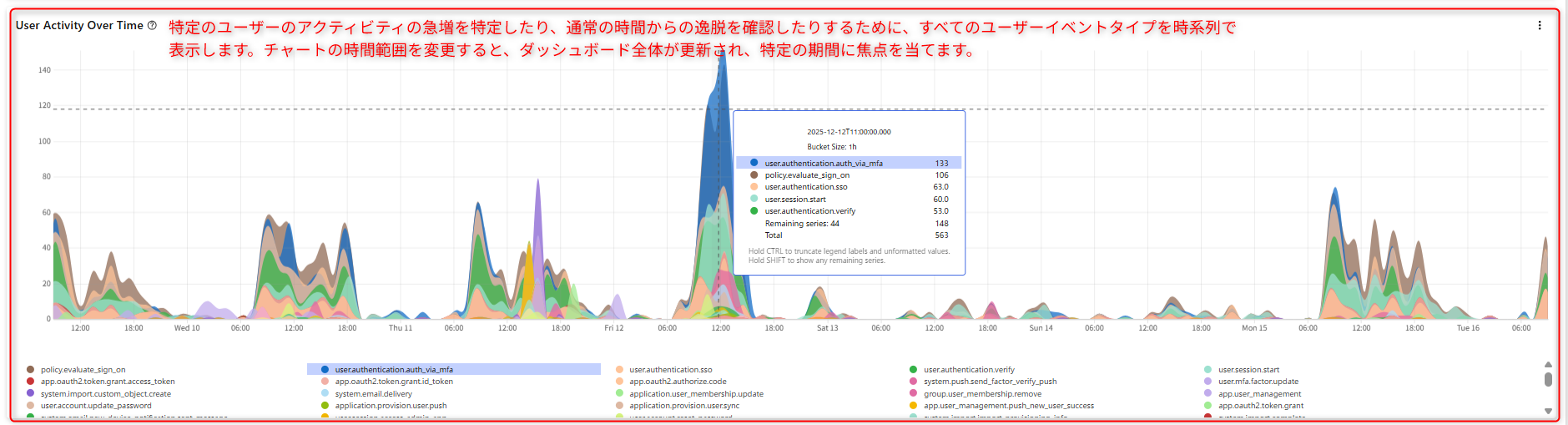
Task: Open the panel's three-dot options menu
Action: [x=1540, y=25]
